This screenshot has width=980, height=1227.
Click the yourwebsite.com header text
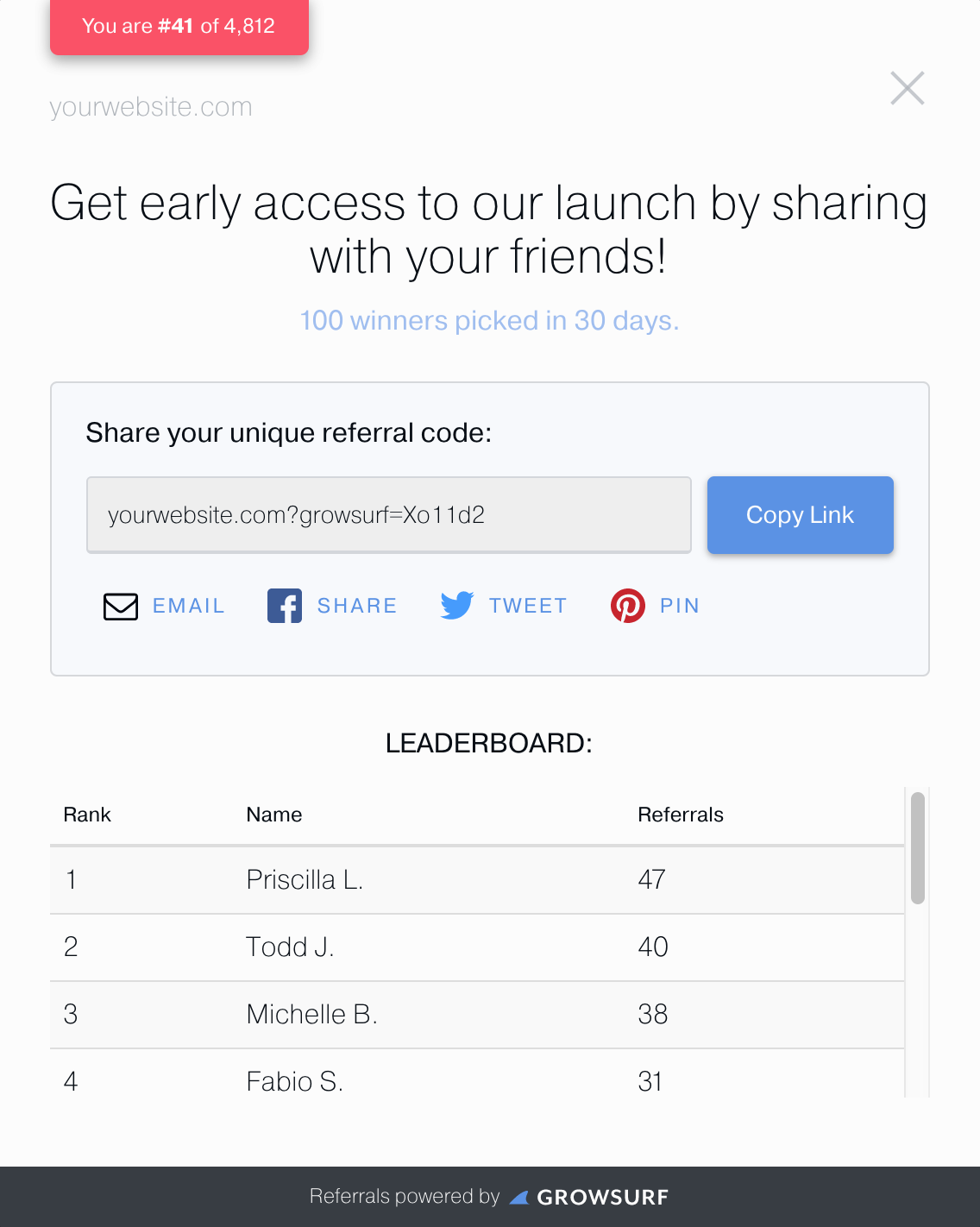coord(151,107)
